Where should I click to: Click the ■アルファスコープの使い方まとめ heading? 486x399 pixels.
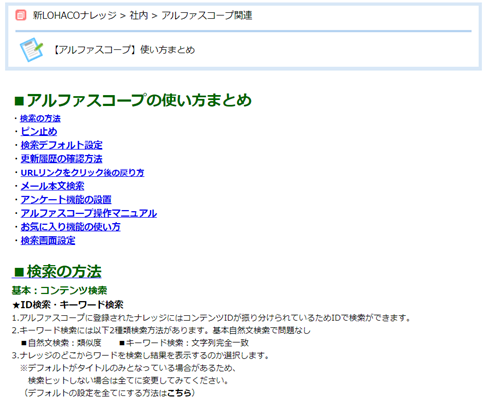(133, 100)
